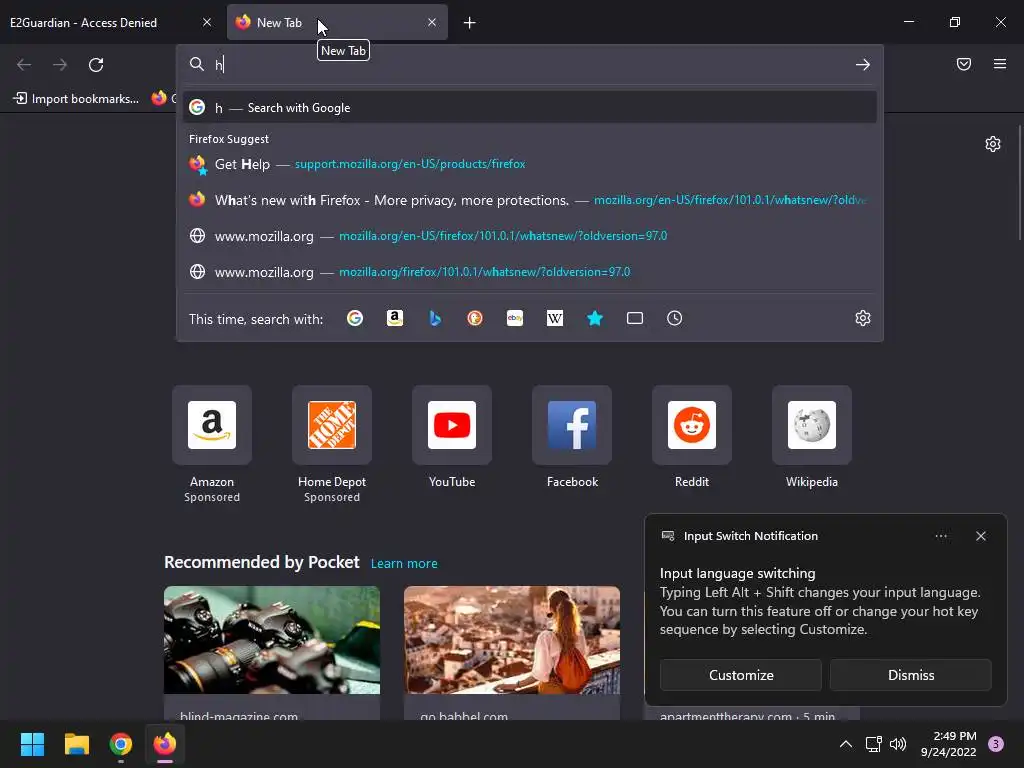Image resolution: width=1024 pixels, height=768 pixels.
Task: Select www.mozilla.org en-US whatsnew suggestion
Action: point(530,236)
